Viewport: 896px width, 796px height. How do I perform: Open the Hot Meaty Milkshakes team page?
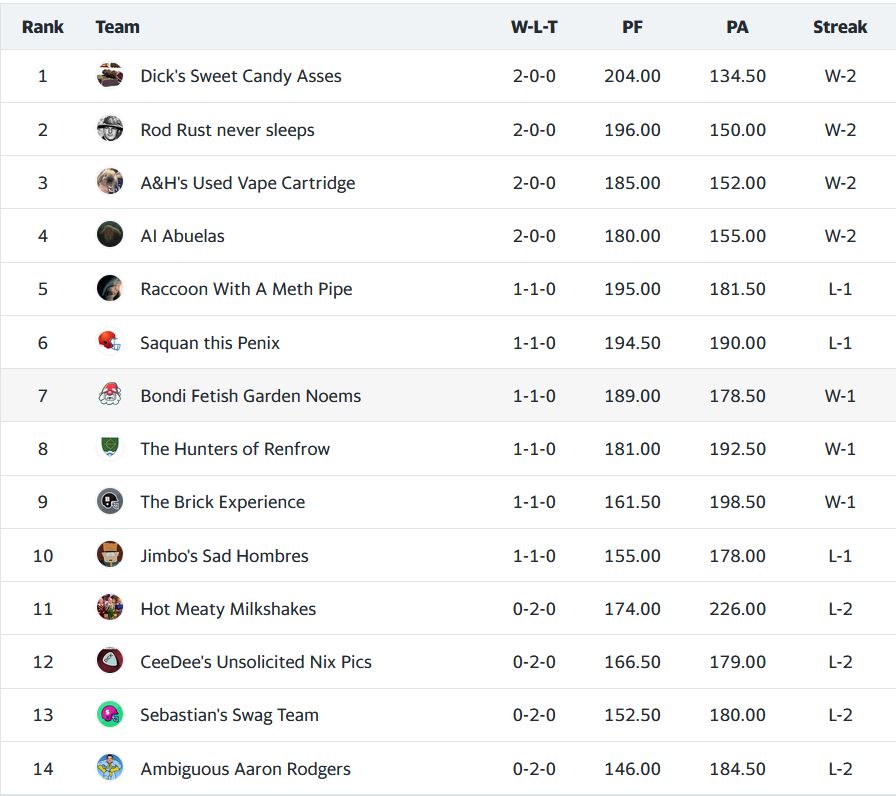coord(228,609)
